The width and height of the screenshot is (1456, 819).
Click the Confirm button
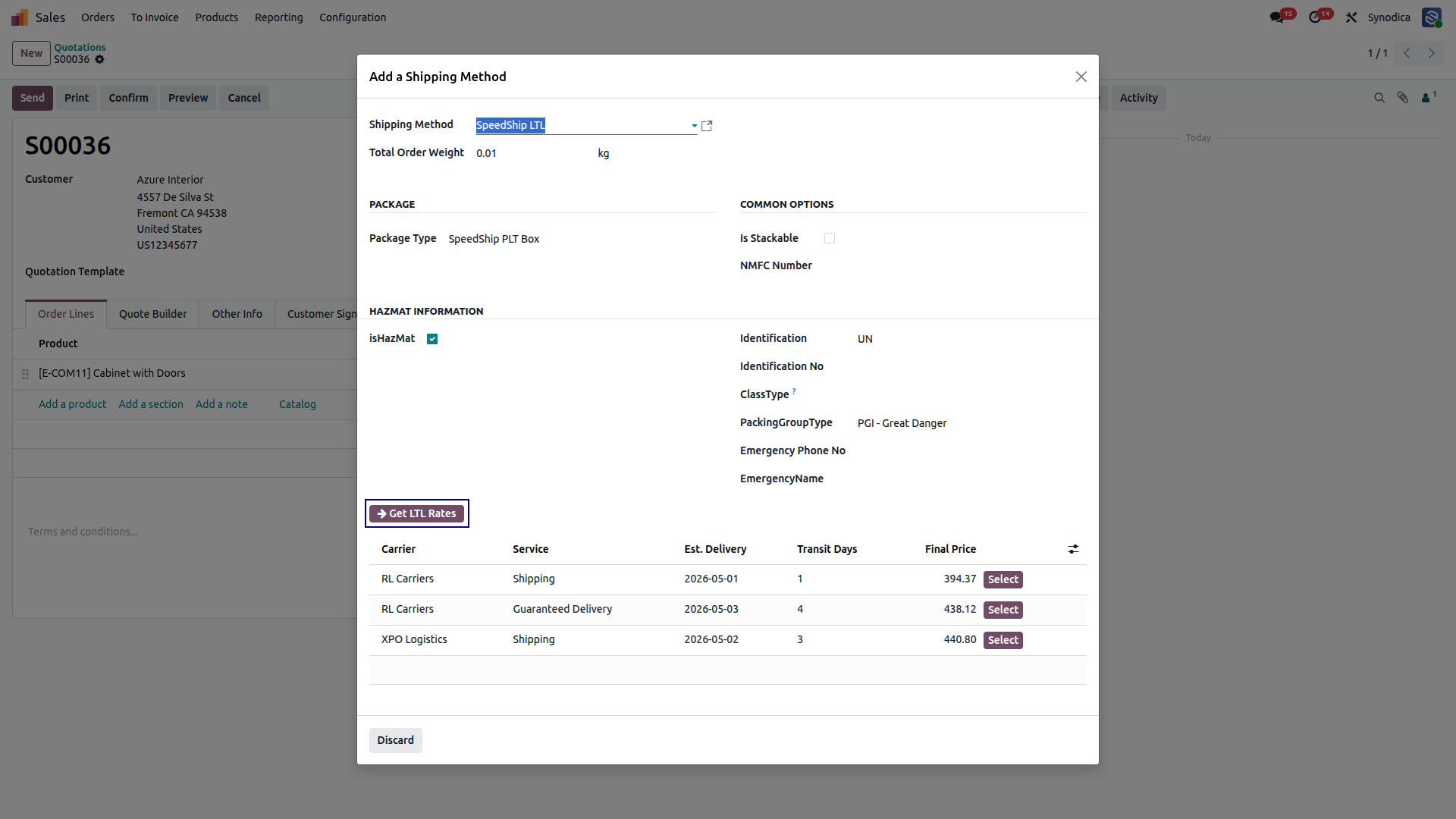(128, 98)
